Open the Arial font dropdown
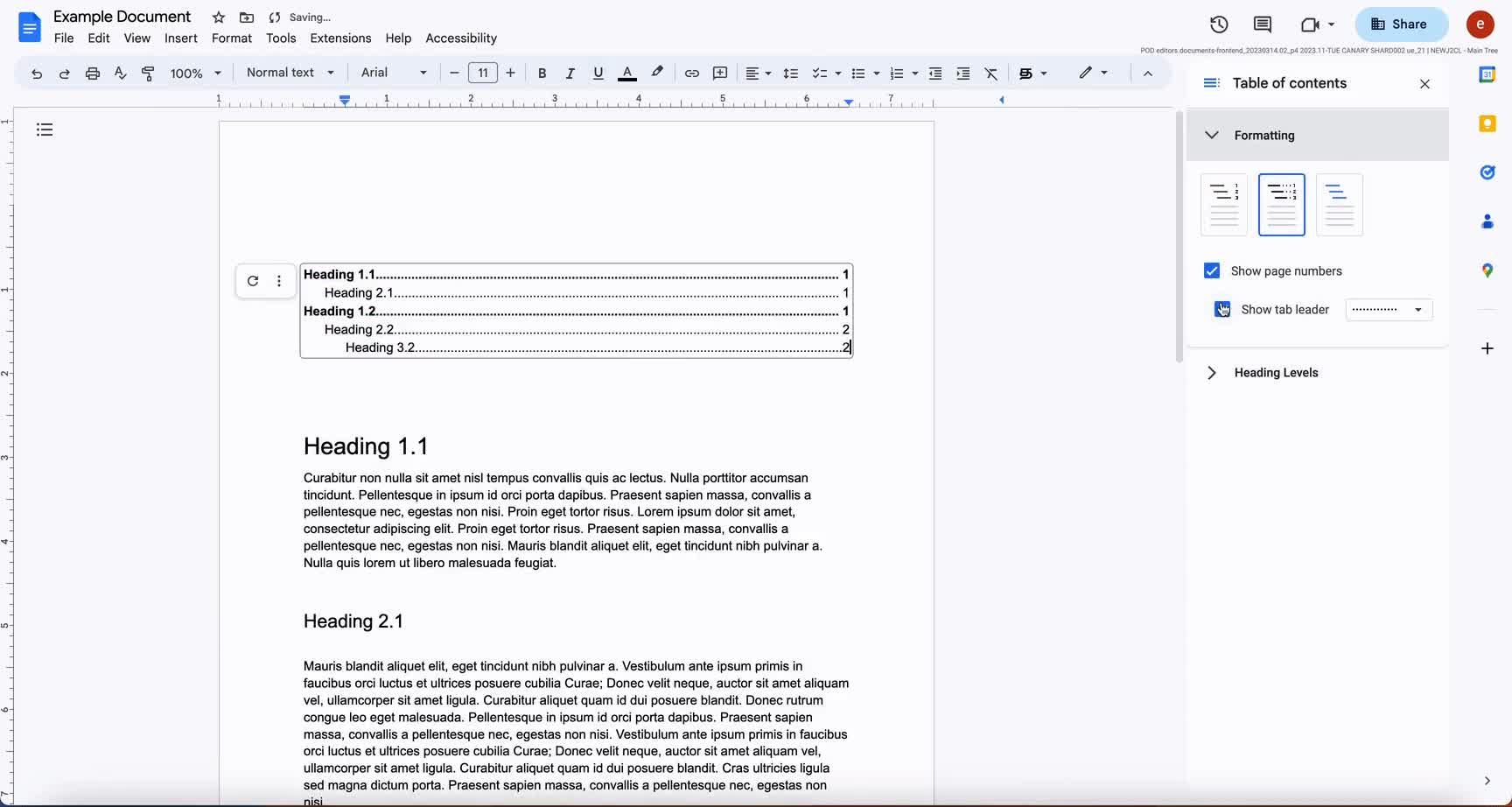 point(394,73)
